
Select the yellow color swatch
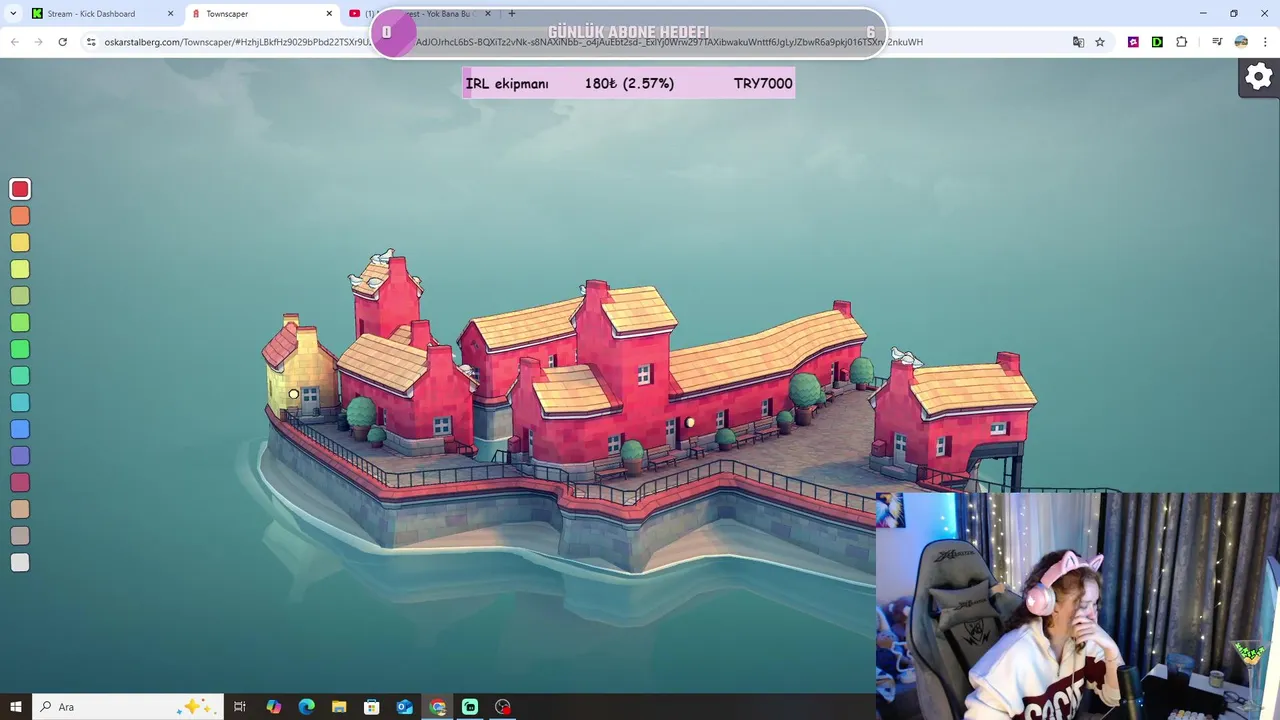coord(20,243)
